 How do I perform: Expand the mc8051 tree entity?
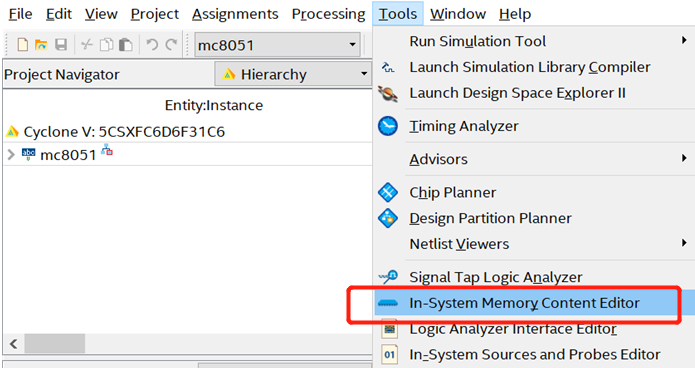(x=11, y=155)
